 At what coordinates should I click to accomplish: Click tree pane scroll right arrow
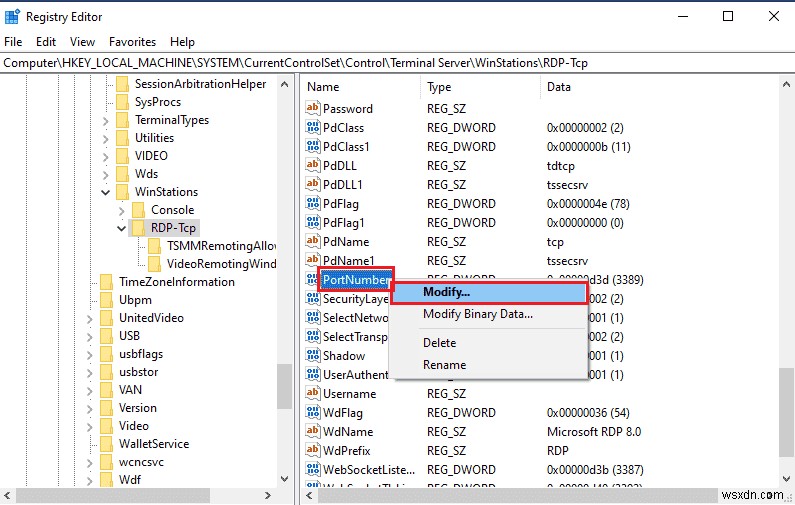tap(268, 495)
